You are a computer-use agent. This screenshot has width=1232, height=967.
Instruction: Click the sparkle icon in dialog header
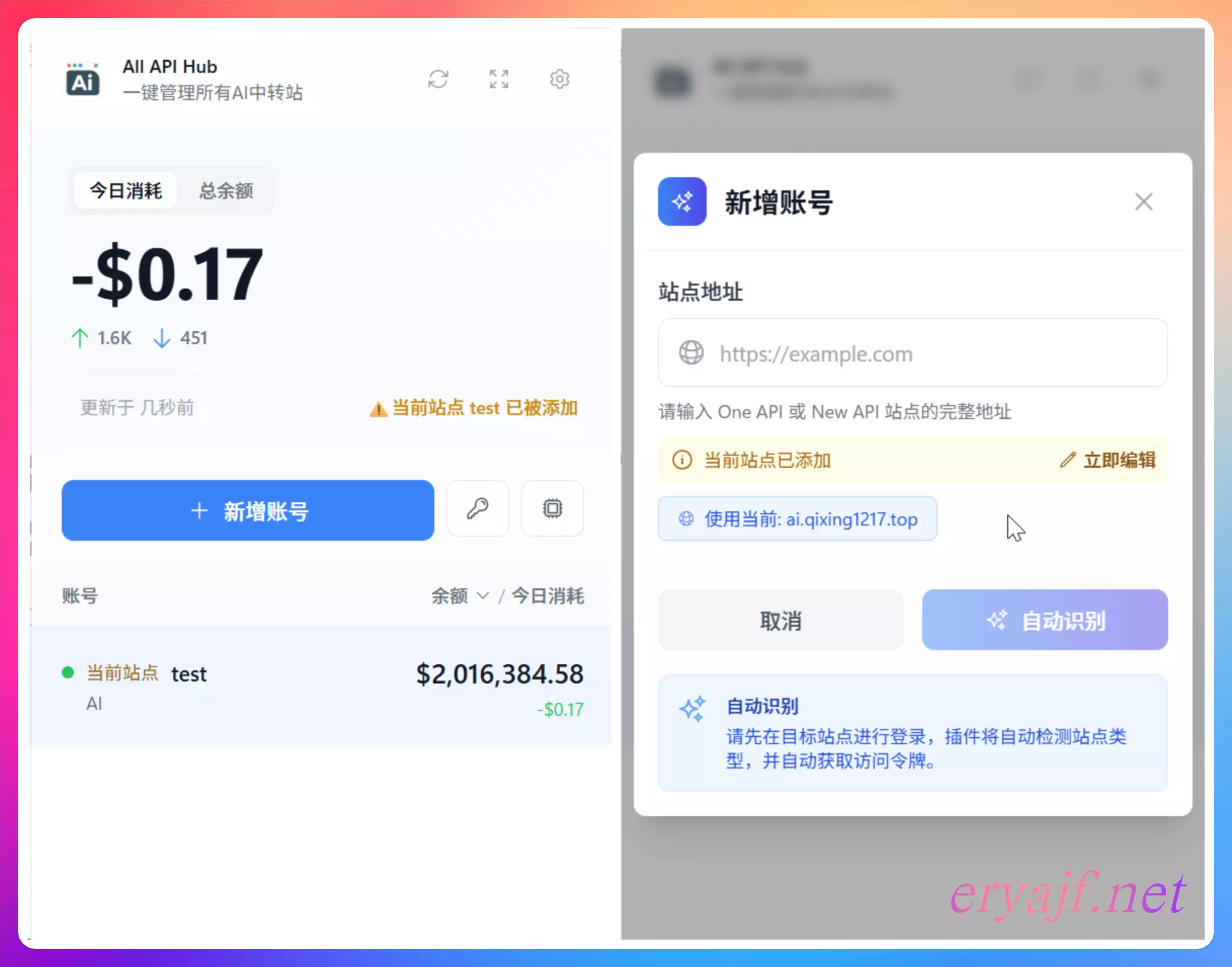coord(681,202)
